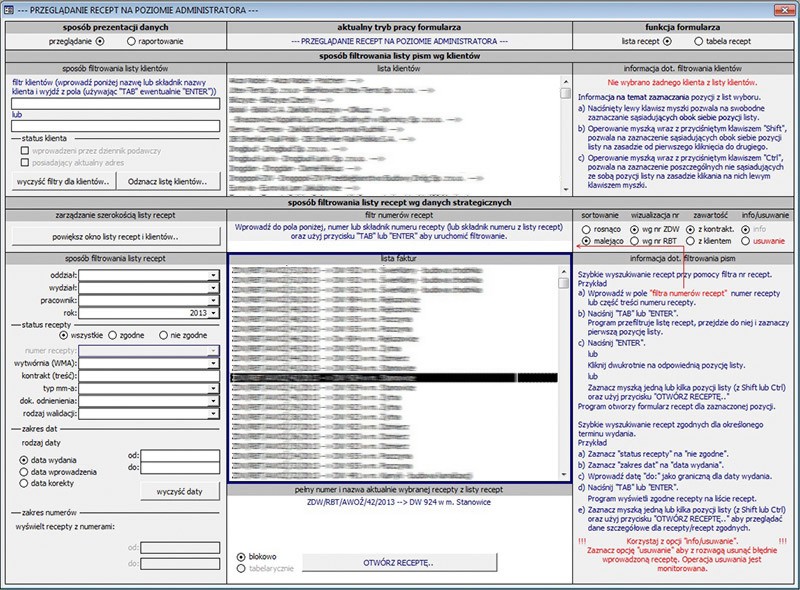This screenshot has width=800, height=590.
Task: Open the 'rok' dropdown showing 2013
Action: (214, 313)
